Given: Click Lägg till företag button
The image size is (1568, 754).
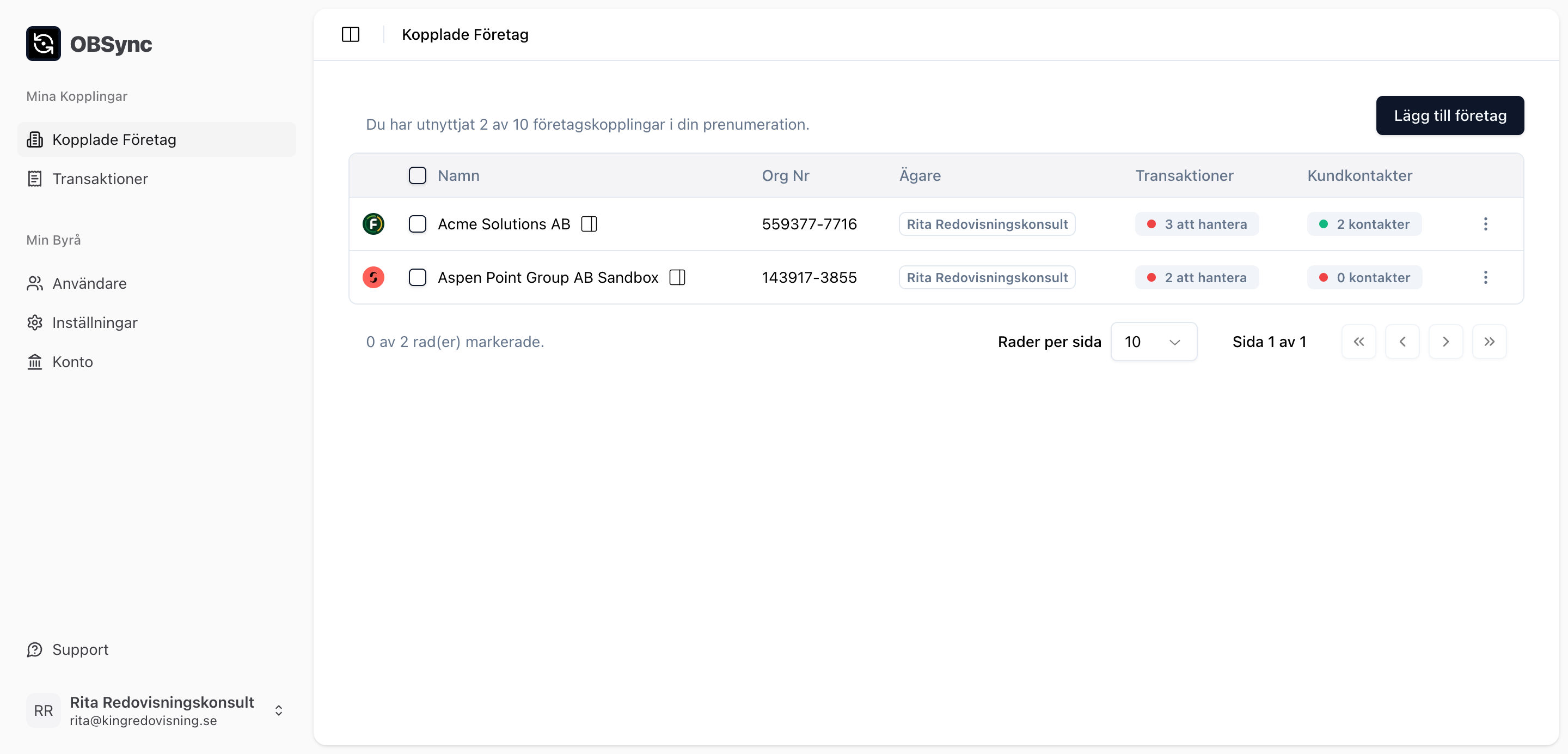Looking at the screenshot, I should tap(1449, 115).
